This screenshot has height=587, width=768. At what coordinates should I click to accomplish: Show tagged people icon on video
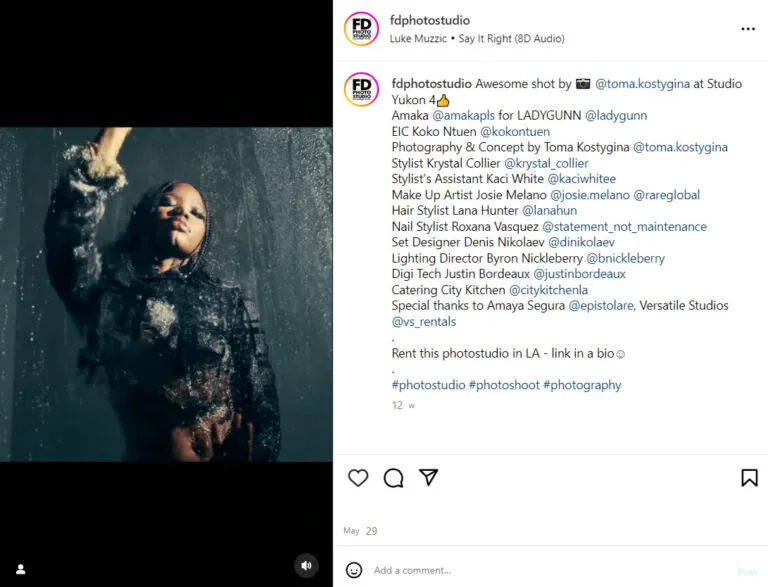click(x=21, y=569)
